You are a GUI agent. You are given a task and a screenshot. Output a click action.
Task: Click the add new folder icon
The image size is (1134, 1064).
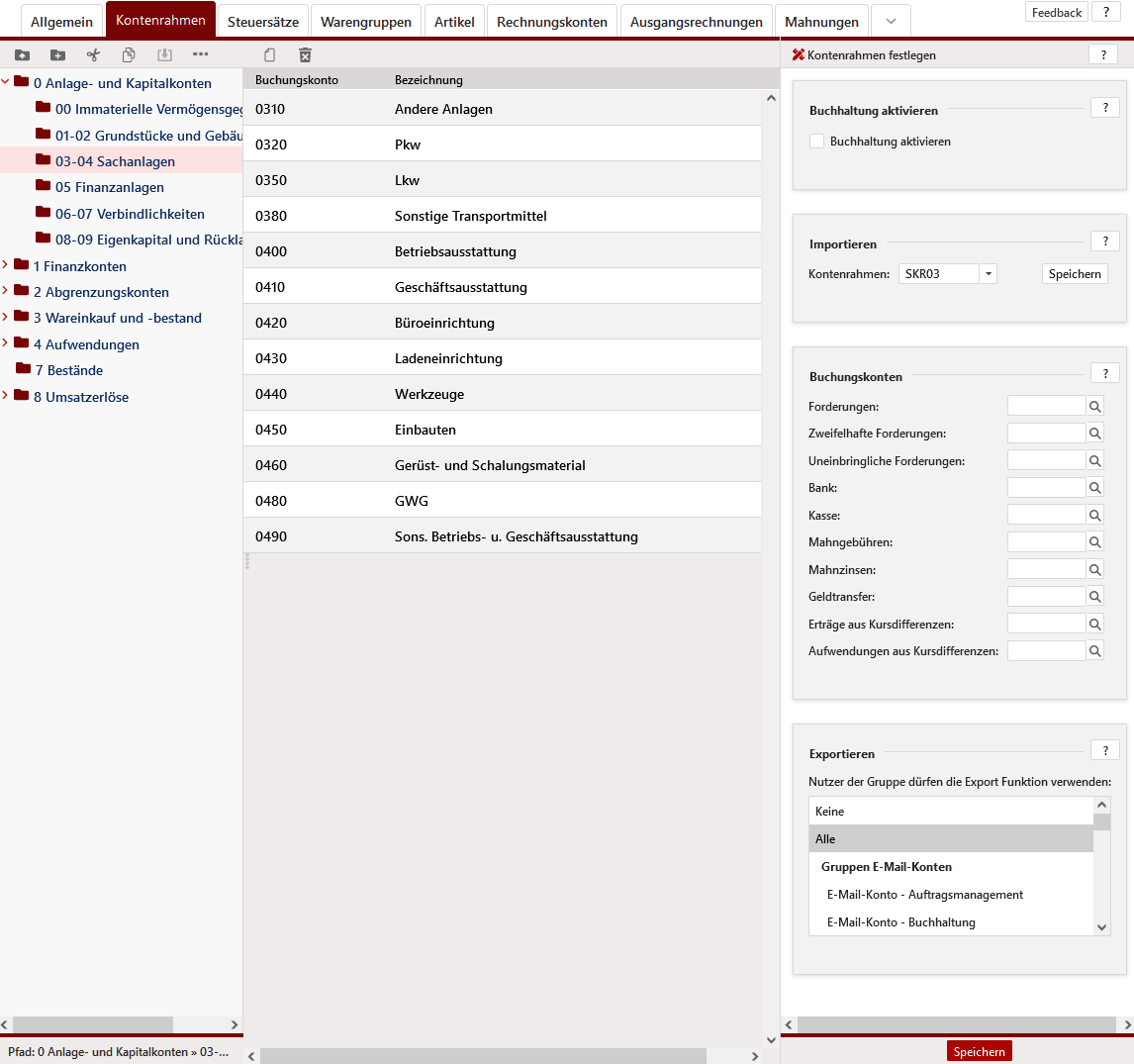point(57,55)
